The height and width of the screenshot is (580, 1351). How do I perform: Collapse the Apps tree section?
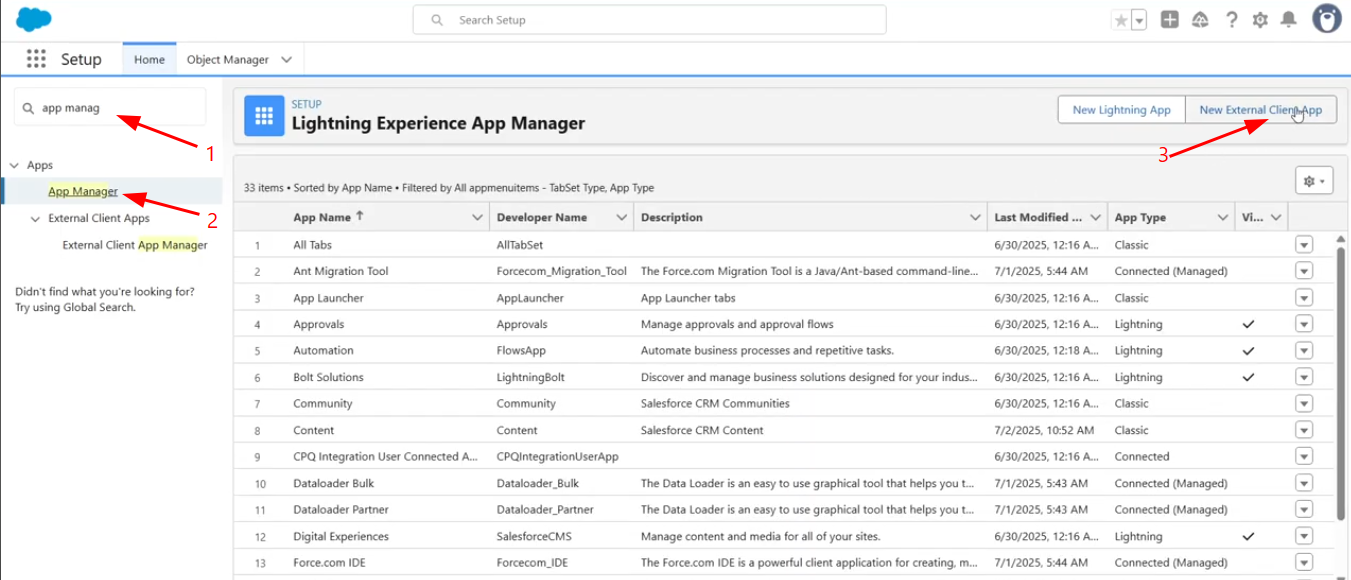[15, 165]
